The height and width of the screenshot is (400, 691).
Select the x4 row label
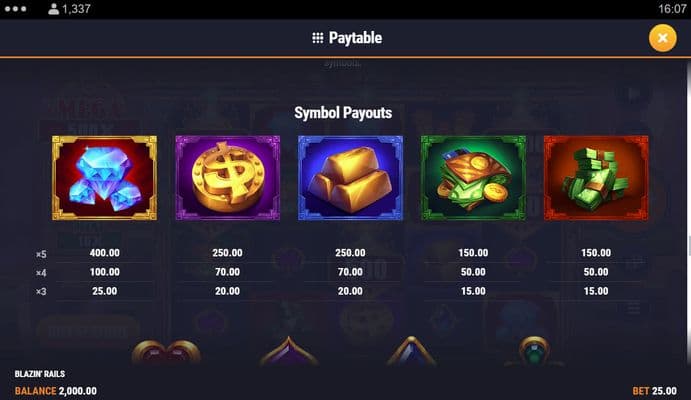tap(41, 273)
